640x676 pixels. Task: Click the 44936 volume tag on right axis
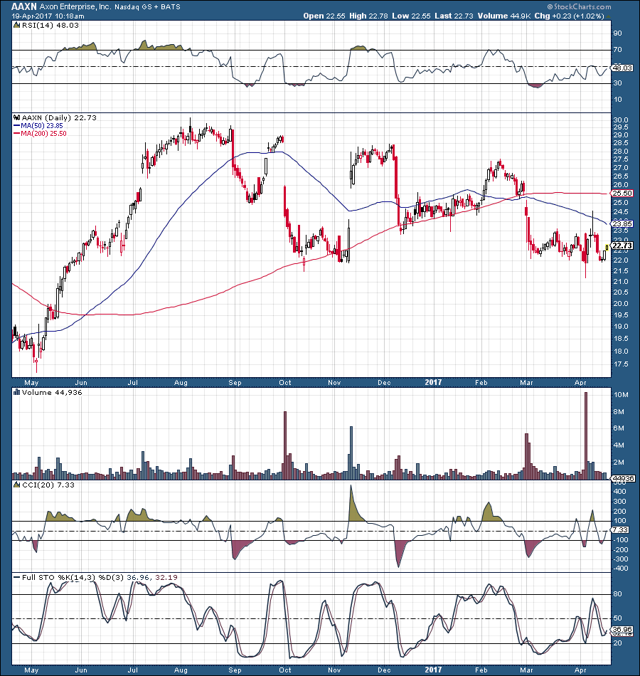click(623, 479)
